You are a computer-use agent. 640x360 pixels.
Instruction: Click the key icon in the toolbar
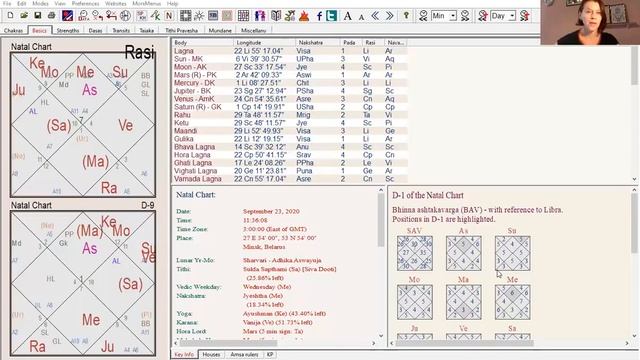click(x=406, y=16)
